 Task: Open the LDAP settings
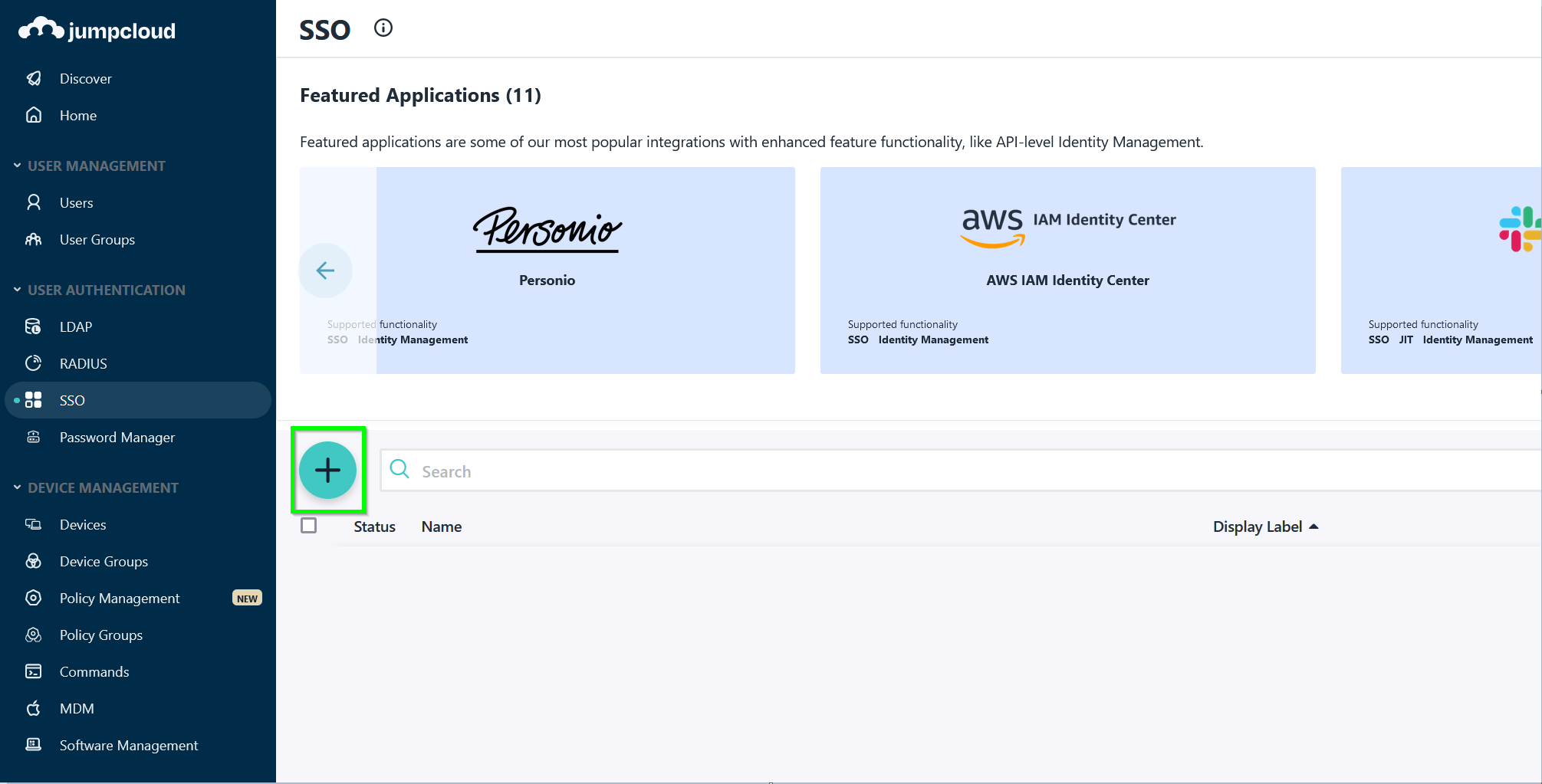[x=76, y=327]
